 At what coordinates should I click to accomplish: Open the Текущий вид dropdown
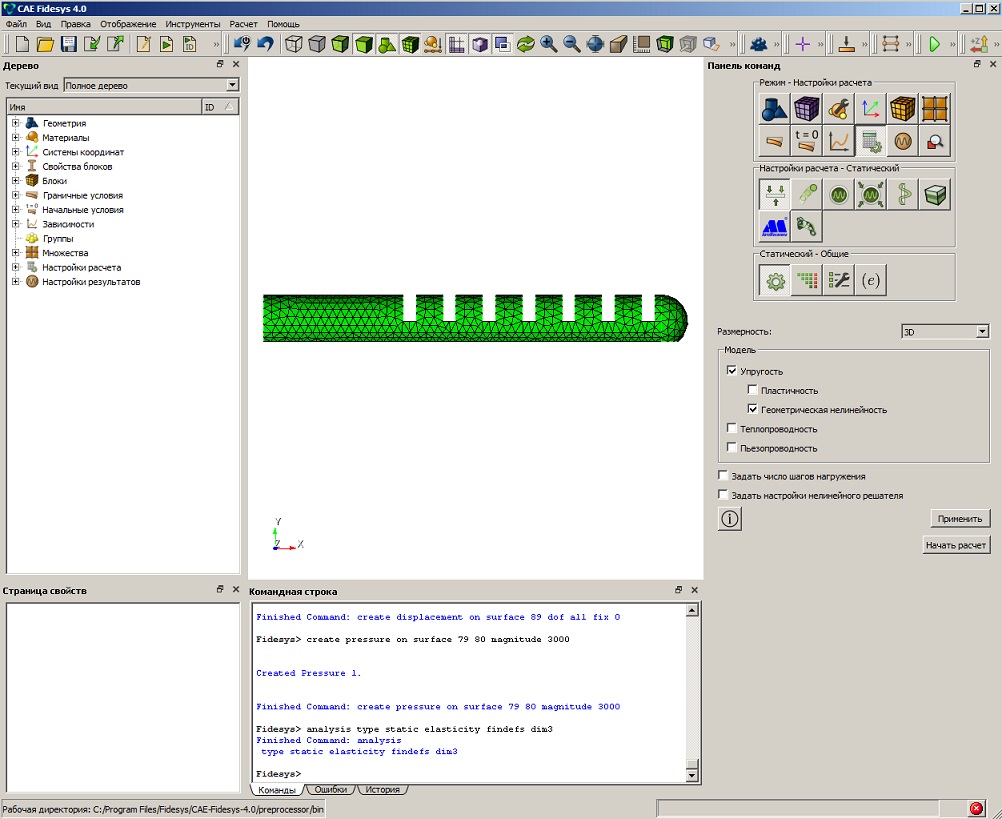point(151,85)
